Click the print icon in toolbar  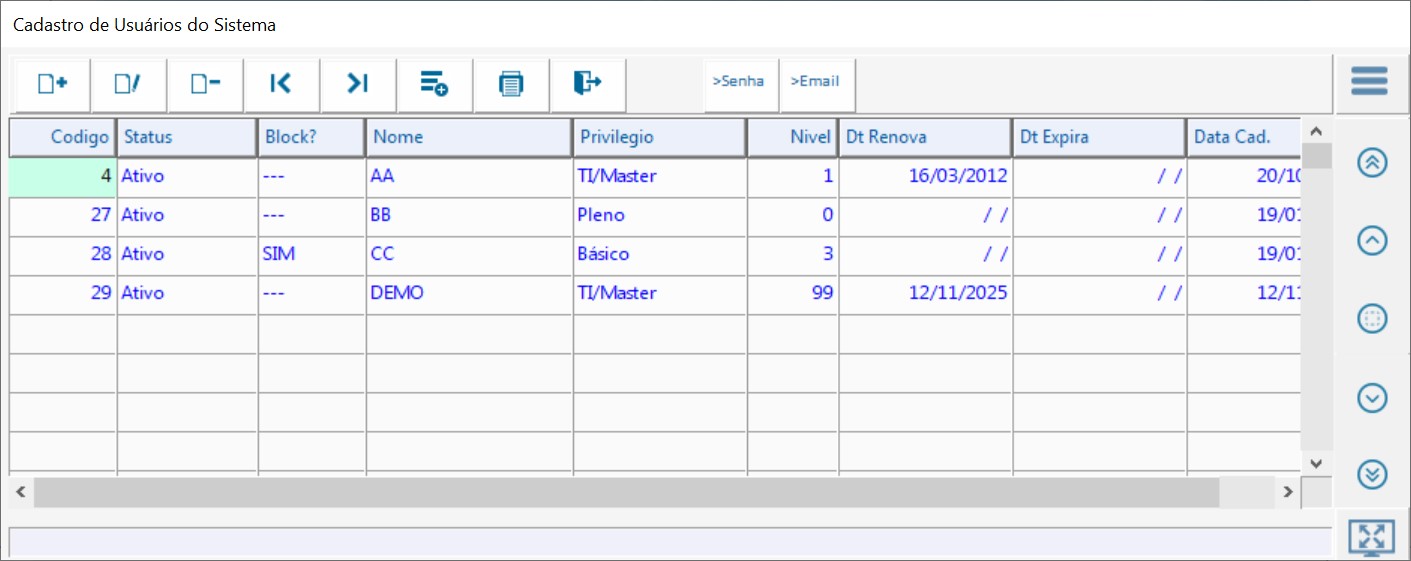(x=511, y=84)
